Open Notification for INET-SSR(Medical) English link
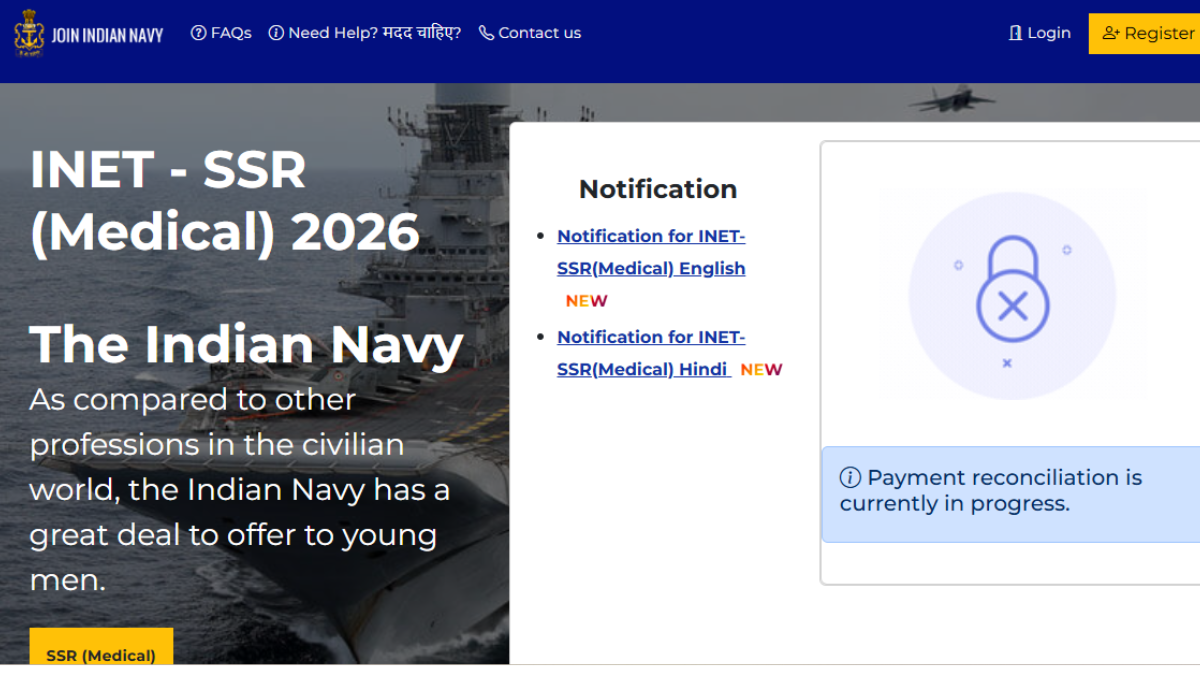The height and width of the screenshot is (675, 1200). [x=651, y=252]
